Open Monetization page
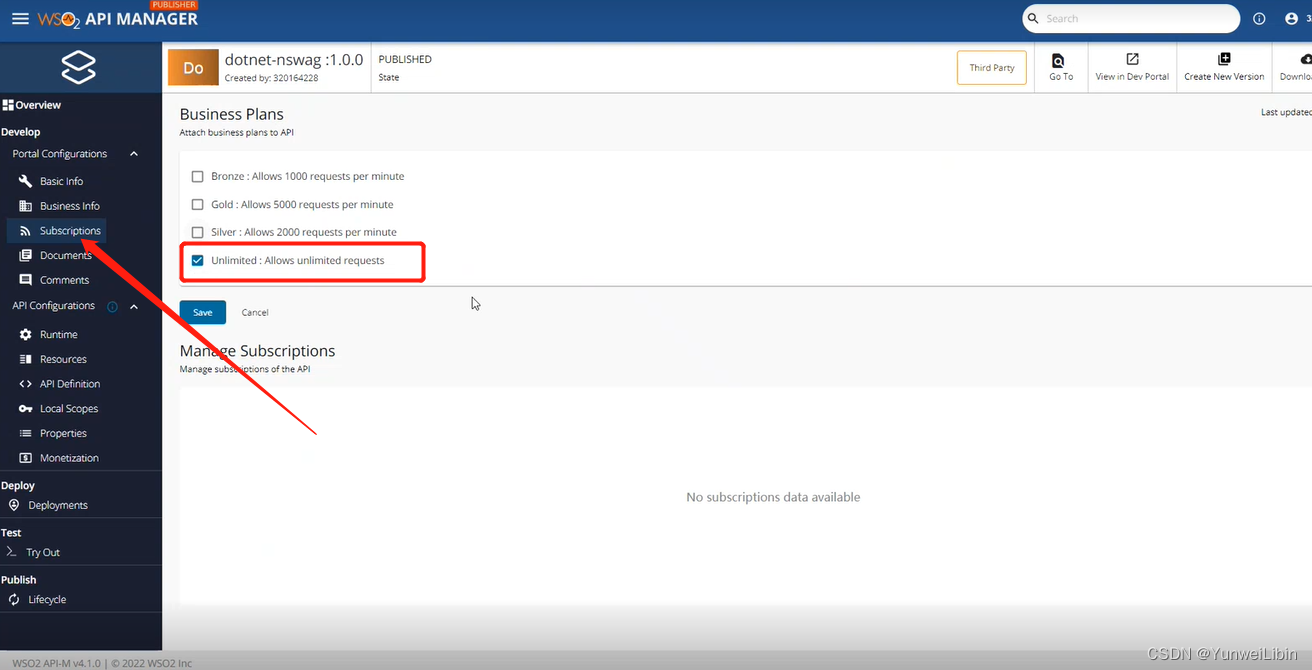1312x670 pixels. pyautogui.click(x=69, y=458)
